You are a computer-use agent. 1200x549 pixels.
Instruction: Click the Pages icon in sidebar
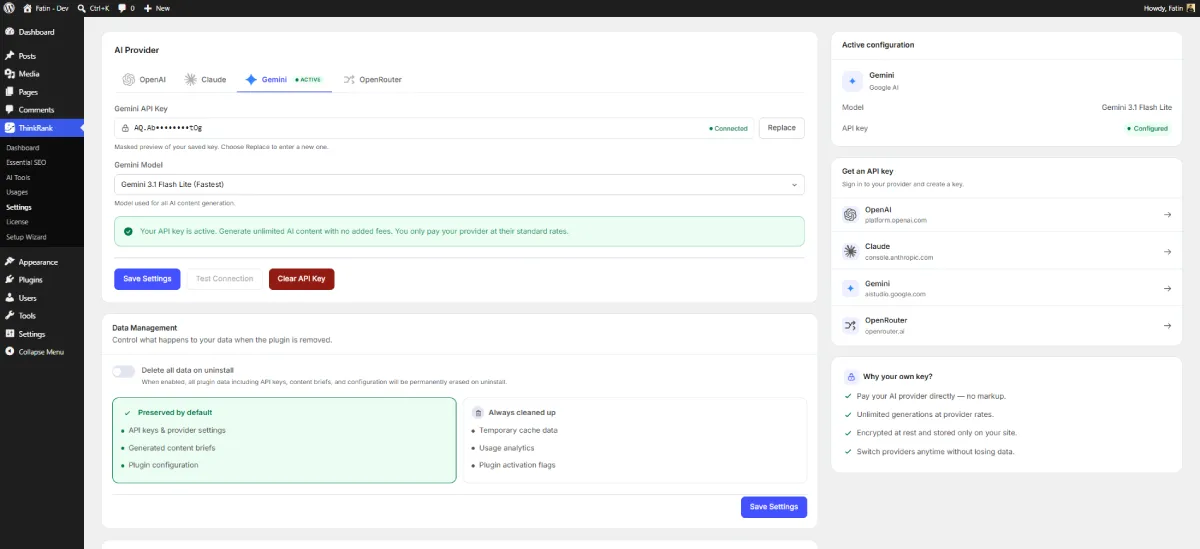click(x=10, y=92)
